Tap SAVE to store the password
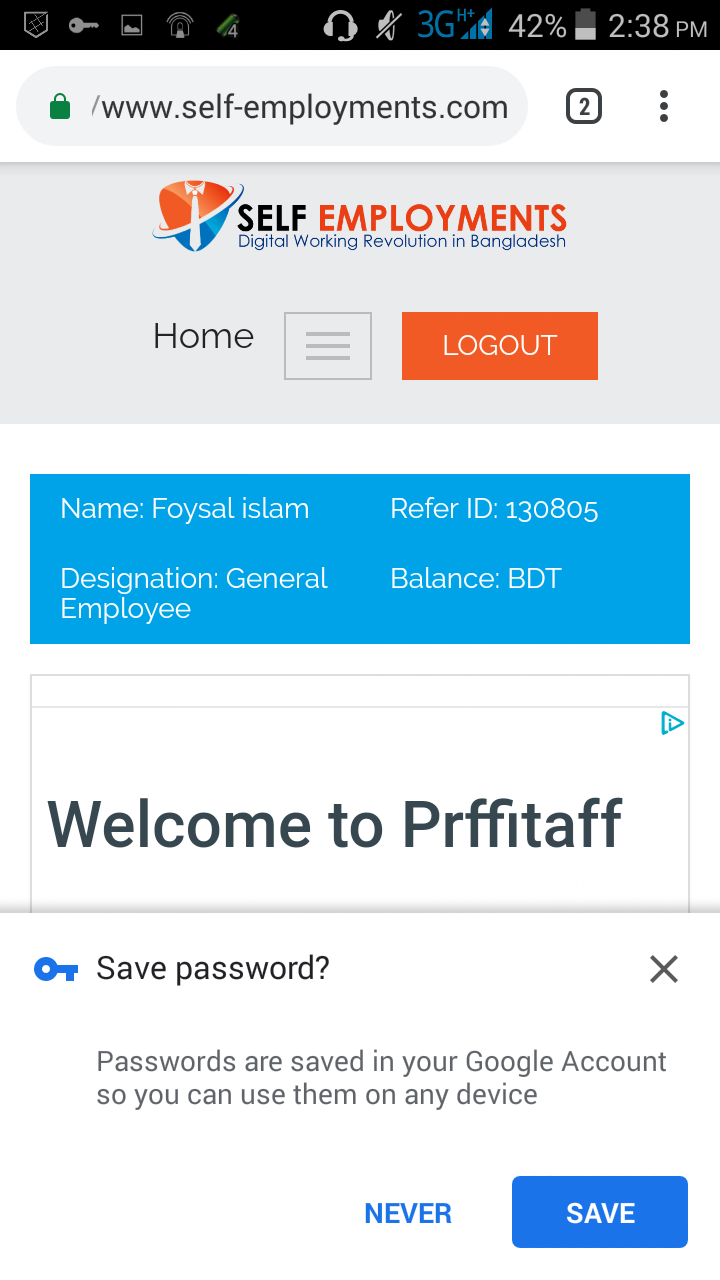Image resolution: width=720 pixels, height=1280 pixels. coord(600,1212)
